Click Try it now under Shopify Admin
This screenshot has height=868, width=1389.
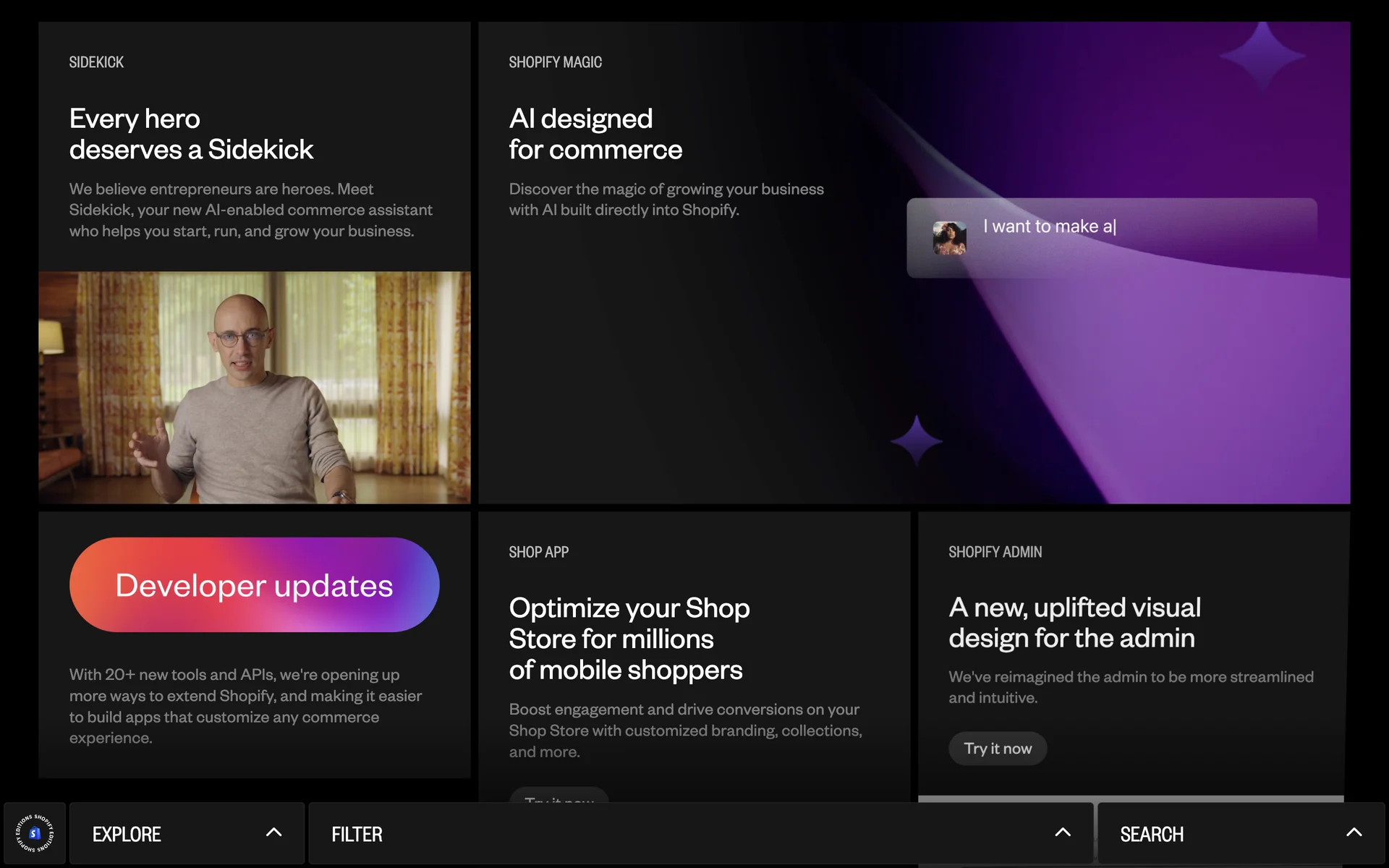coord(997,749)
